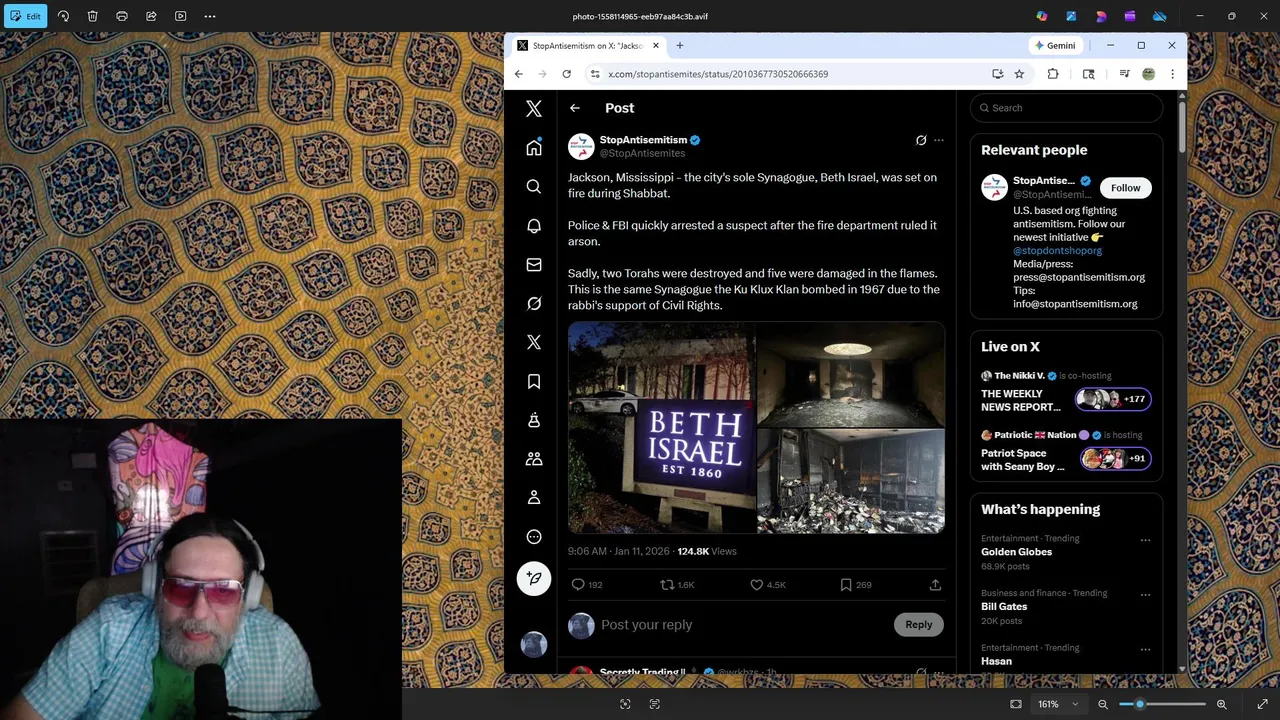1280x720 pixels.
Task: Bookmark the page with the star icon
Action: pyautogui.click(x=1019, y=74)
